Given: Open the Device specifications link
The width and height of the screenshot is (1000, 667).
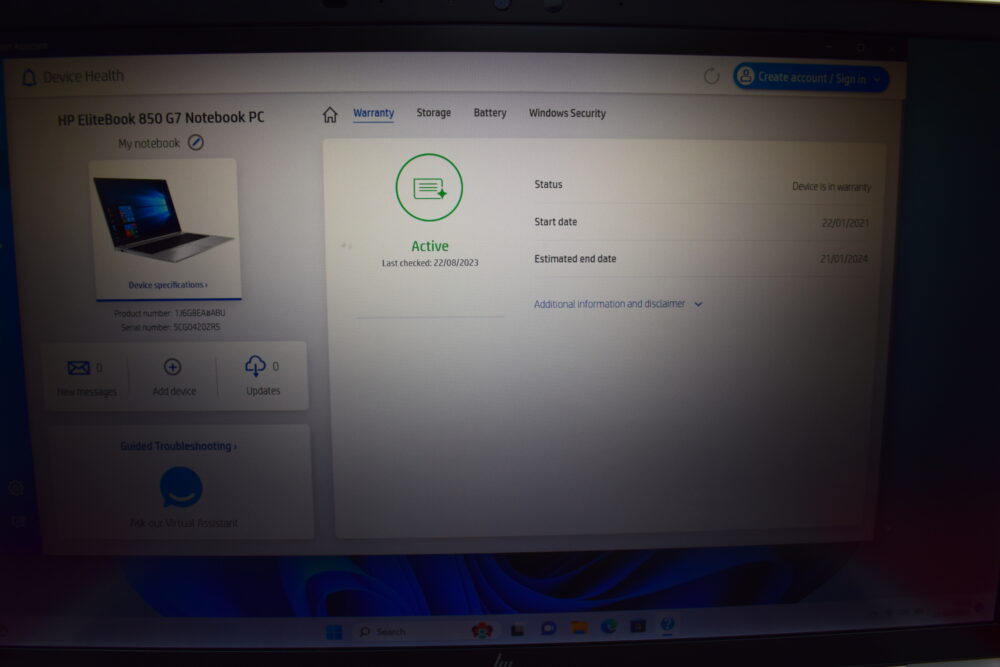Looking at the screenshot, I should pyautogui.click(x=168, y=285).
